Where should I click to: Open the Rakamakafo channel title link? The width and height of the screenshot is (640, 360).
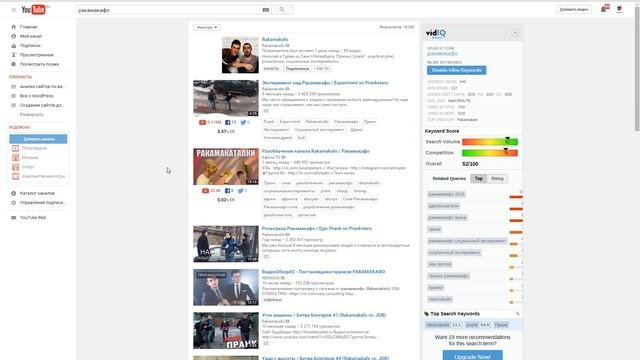(x=275, y=40)
